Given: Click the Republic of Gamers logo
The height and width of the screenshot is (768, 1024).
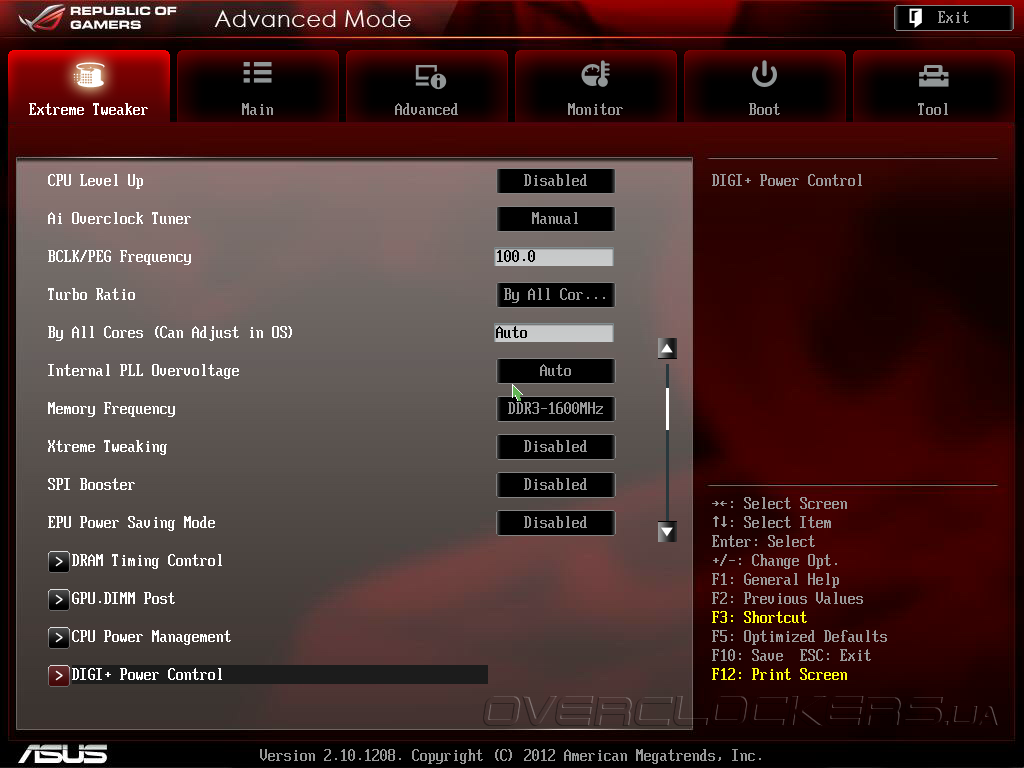Looking at the screenshot, I should (98, 18).
